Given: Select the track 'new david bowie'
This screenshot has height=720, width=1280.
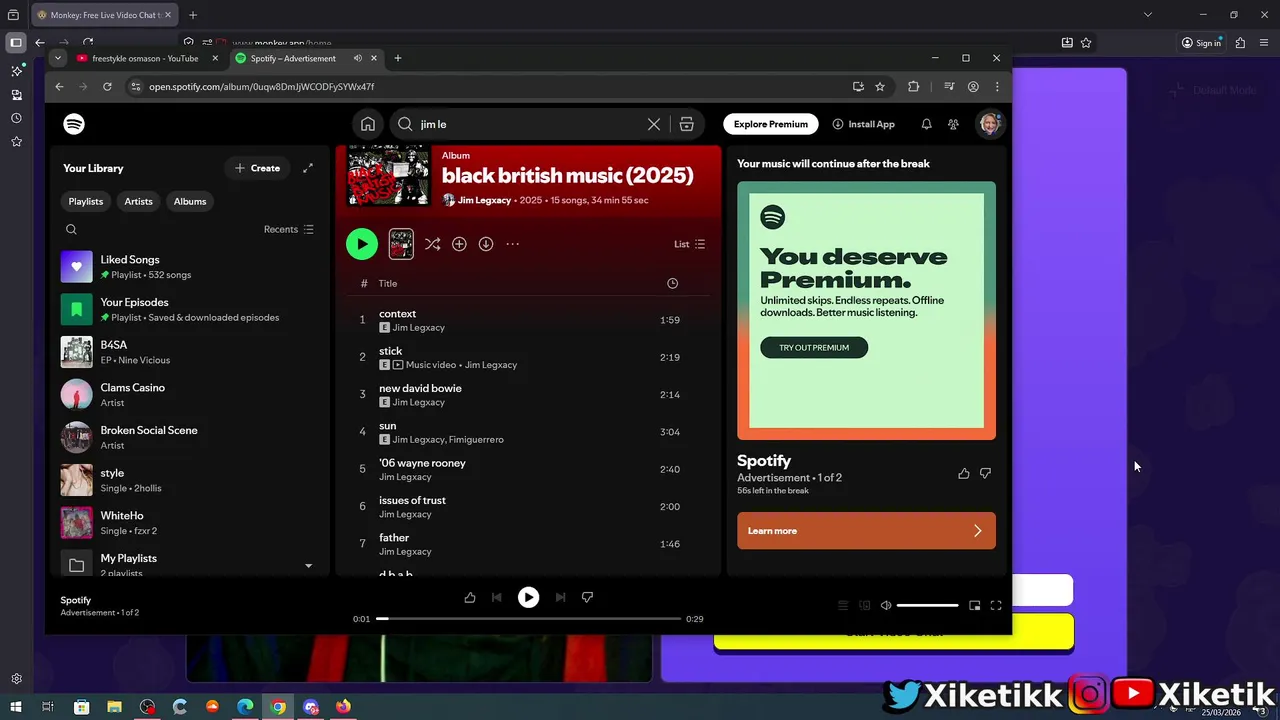Looking at the screenshot, I should 528,395.
